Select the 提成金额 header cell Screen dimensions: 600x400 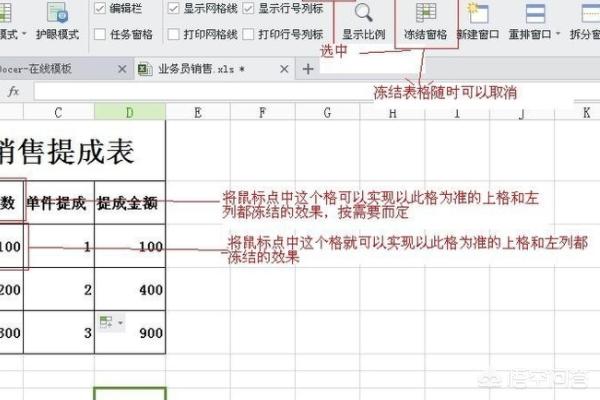point(130,202)
